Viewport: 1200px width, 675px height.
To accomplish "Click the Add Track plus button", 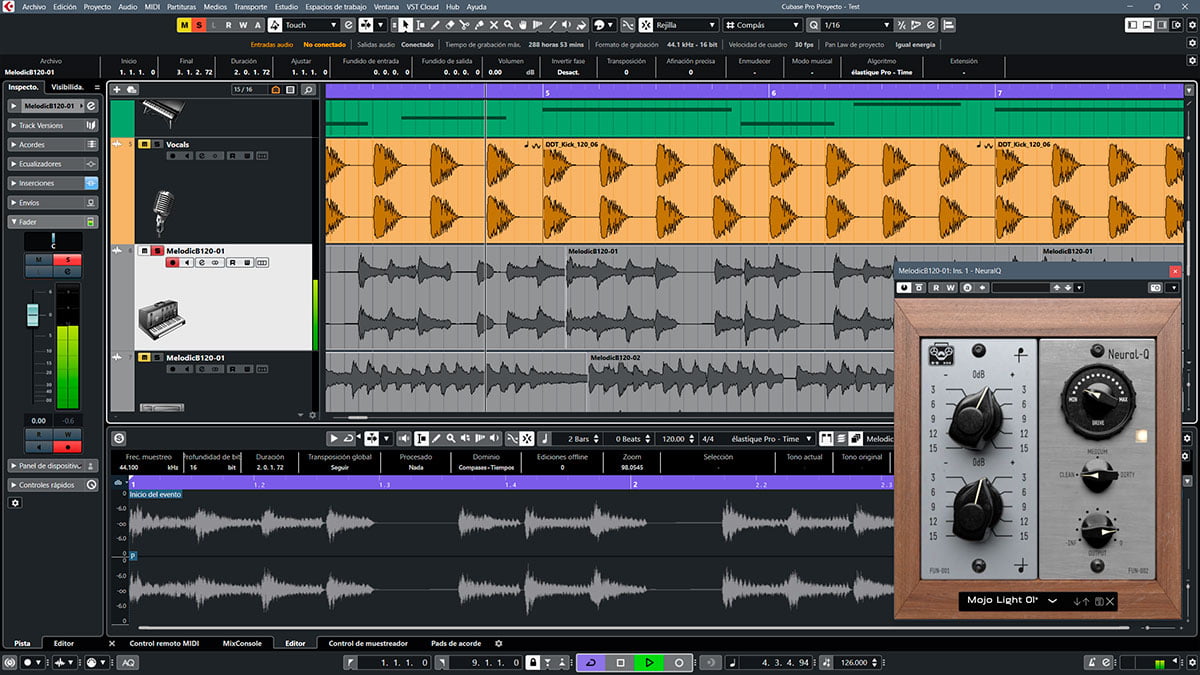I will tap(117, 90).
